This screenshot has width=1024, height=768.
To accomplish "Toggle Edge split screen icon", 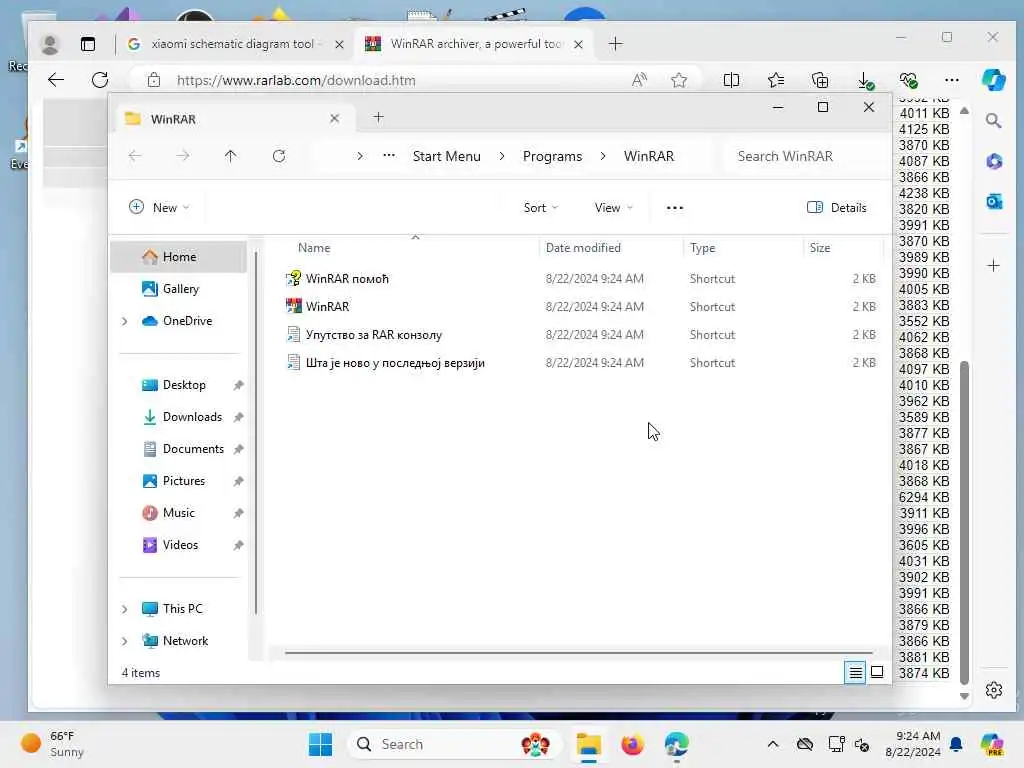I will (x=731, y=80).
